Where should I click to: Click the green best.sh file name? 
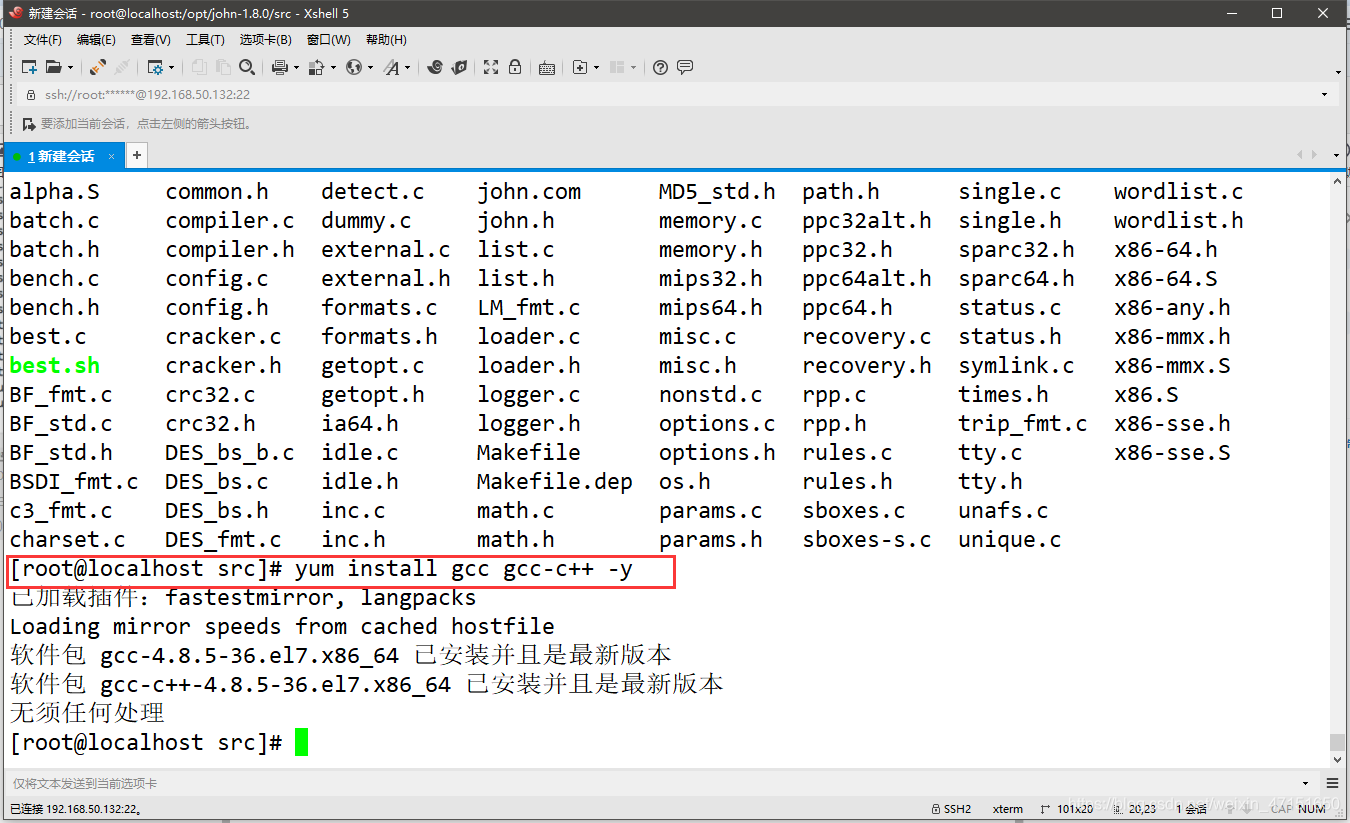pyautogui.click(x=55, y=366)
